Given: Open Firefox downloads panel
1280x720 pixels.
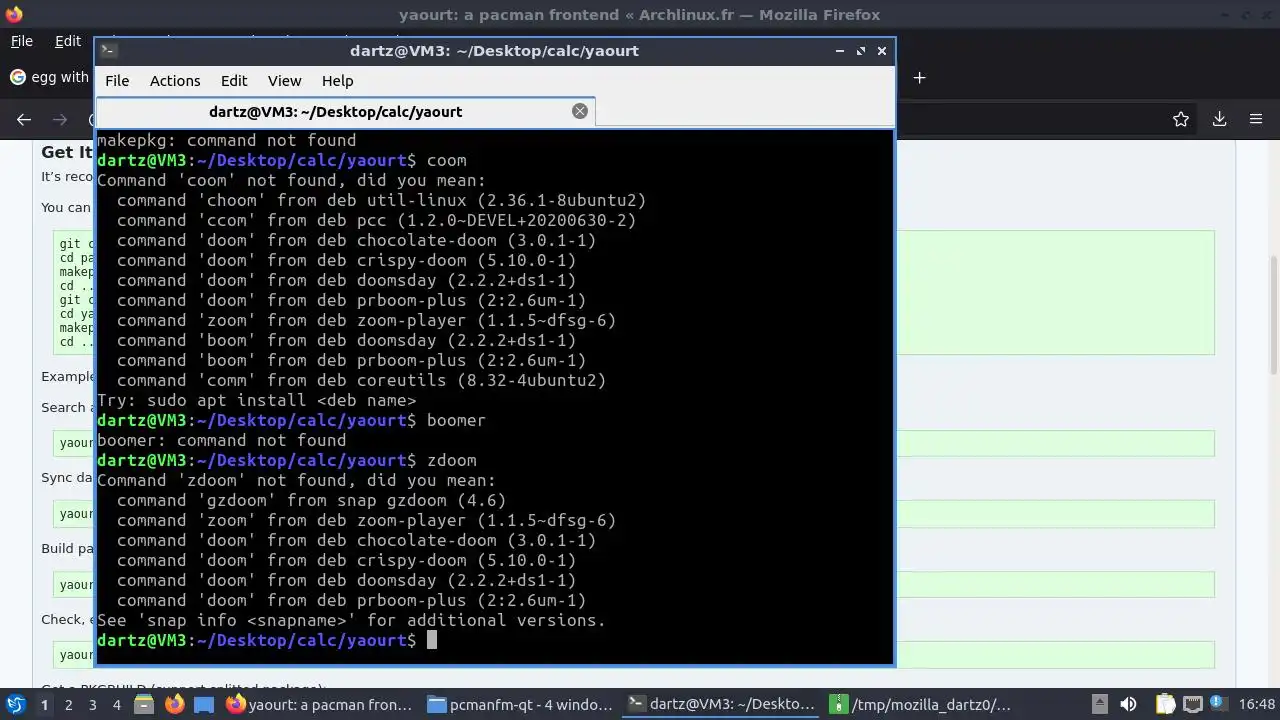Looking at the screenshot, I should (1219, 119).
